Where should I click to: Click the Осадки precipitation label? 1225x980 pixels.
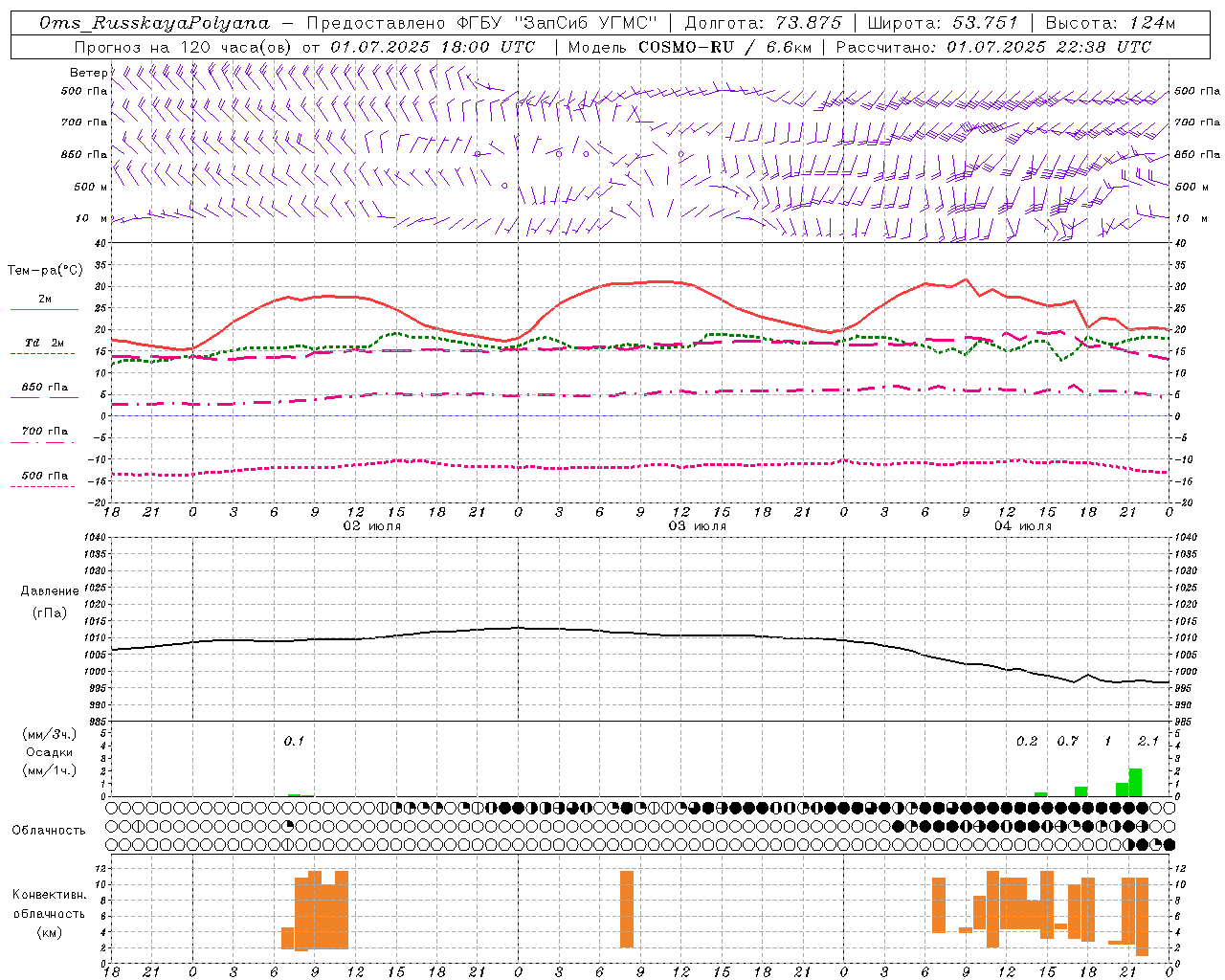(x=50, y=752)
